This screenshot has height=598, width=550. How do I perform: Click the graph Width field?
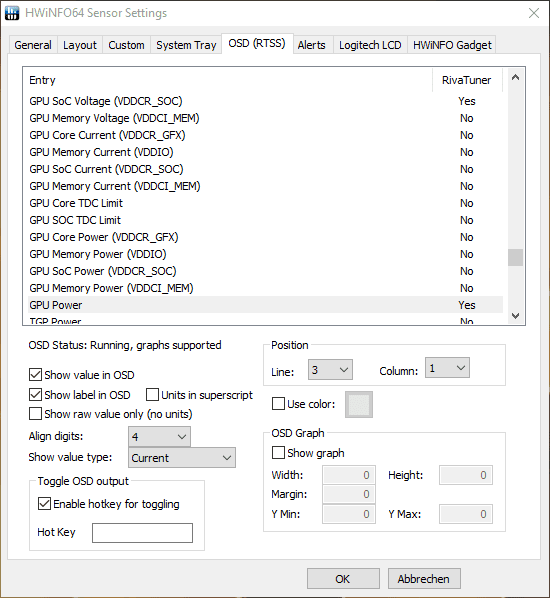click(x=349, y=475)
